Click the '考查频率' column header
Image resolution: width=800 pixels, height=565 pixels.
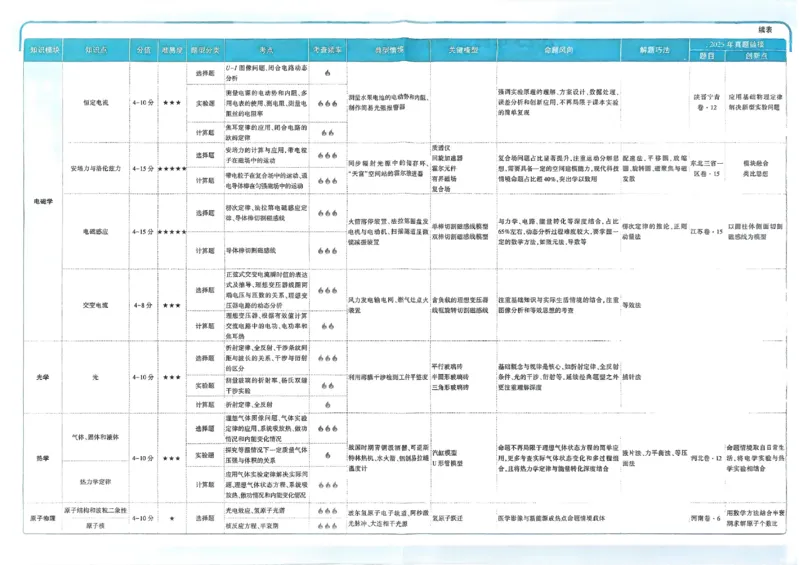(328, 50)
